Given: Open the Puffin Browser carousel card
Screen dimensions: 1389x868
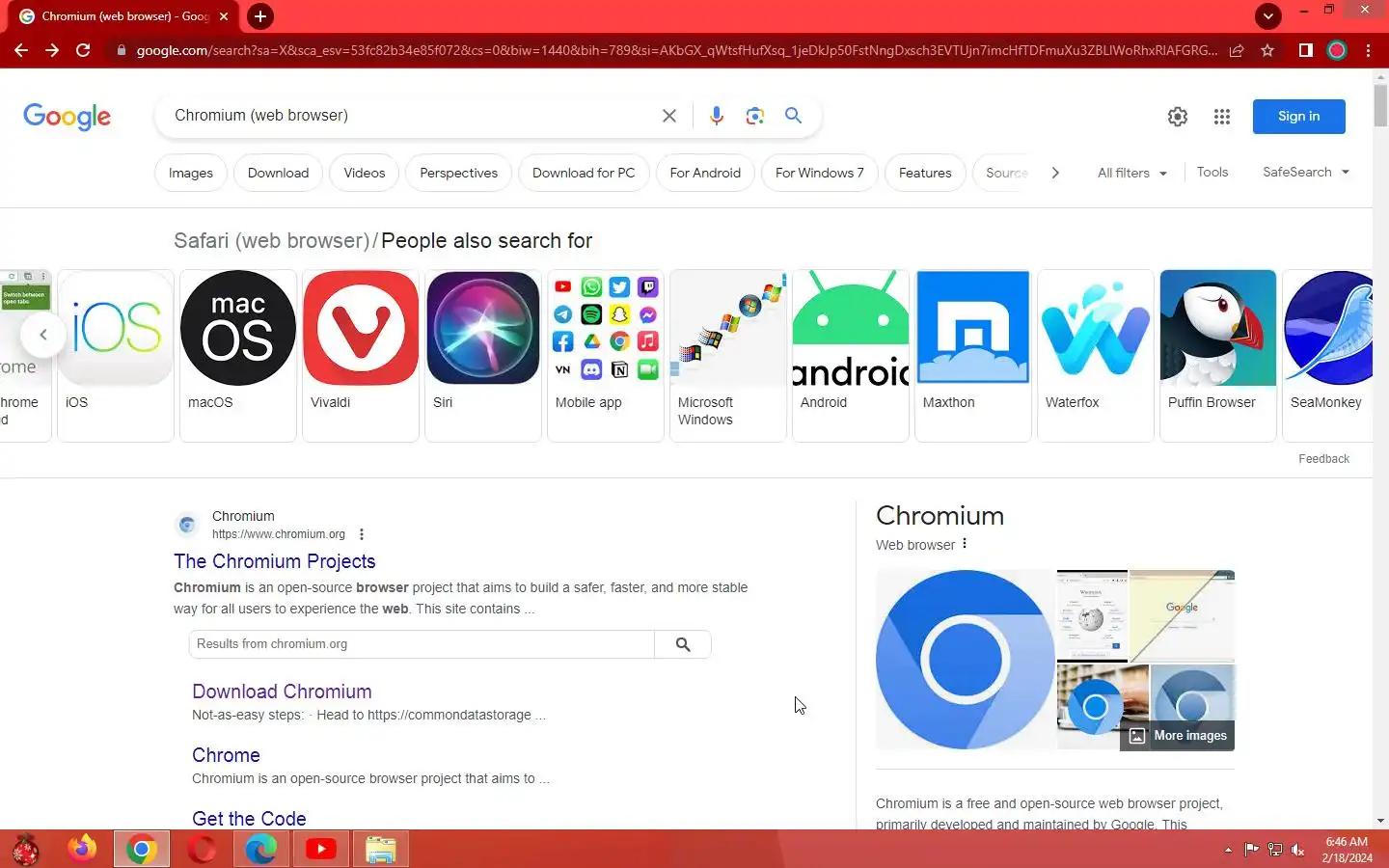Looking at the screenshot, I should pos(1218,355).
